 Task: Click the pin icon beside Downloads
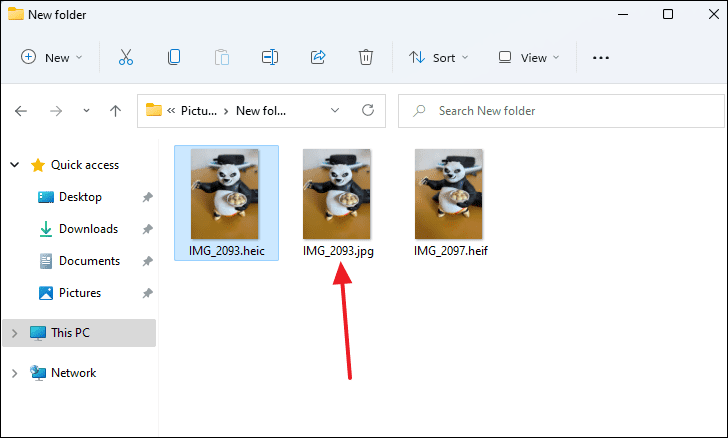tap(148, 229)
